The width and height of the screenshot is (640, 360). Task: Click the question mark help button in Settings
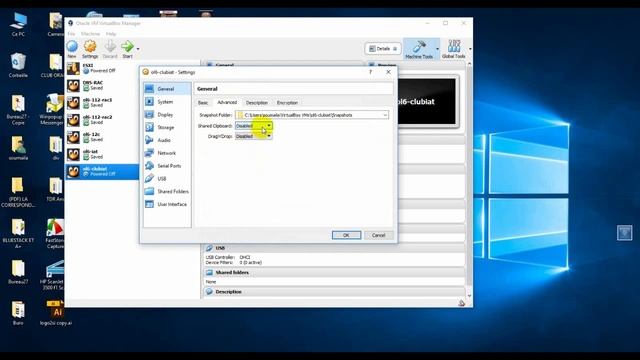pyautogui.click(x=371, y=72)
